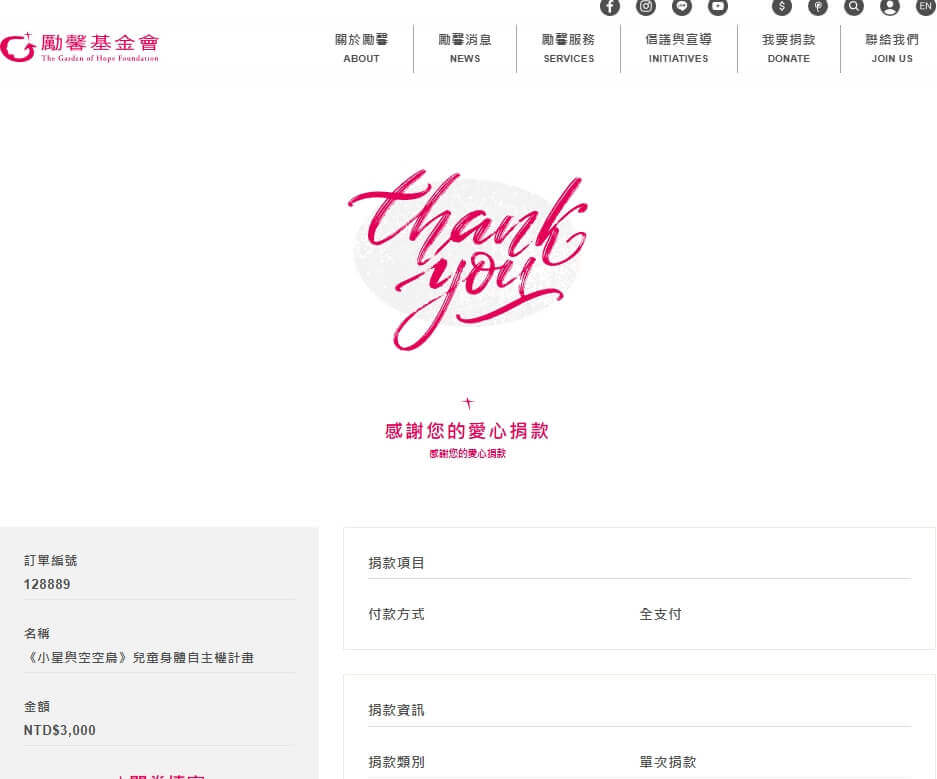Open the 倡議與宣導 INITIATIVES menu
The image size is (937, 779).
[678, 48]
